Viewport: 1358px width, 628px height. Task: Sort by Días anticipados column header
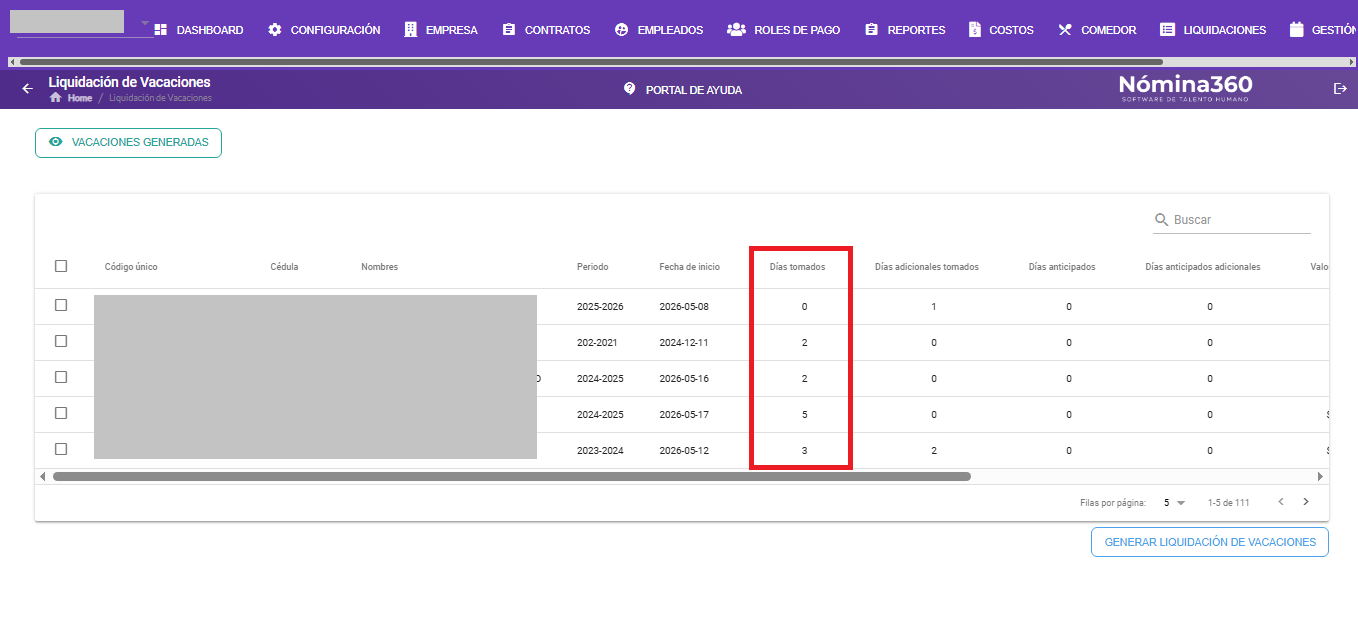point(1062,267)
